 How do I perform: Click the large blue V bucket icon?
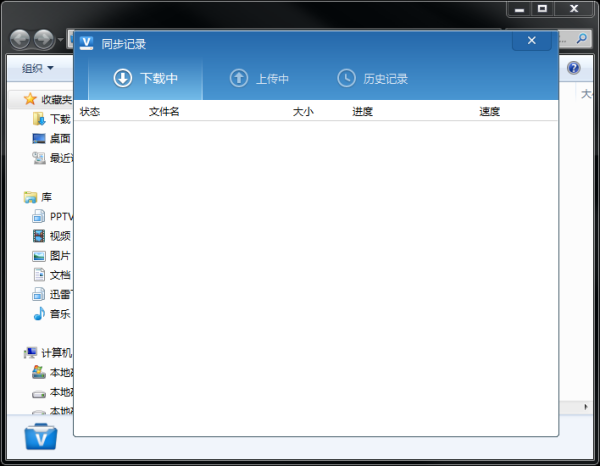(x=41, y=437)
